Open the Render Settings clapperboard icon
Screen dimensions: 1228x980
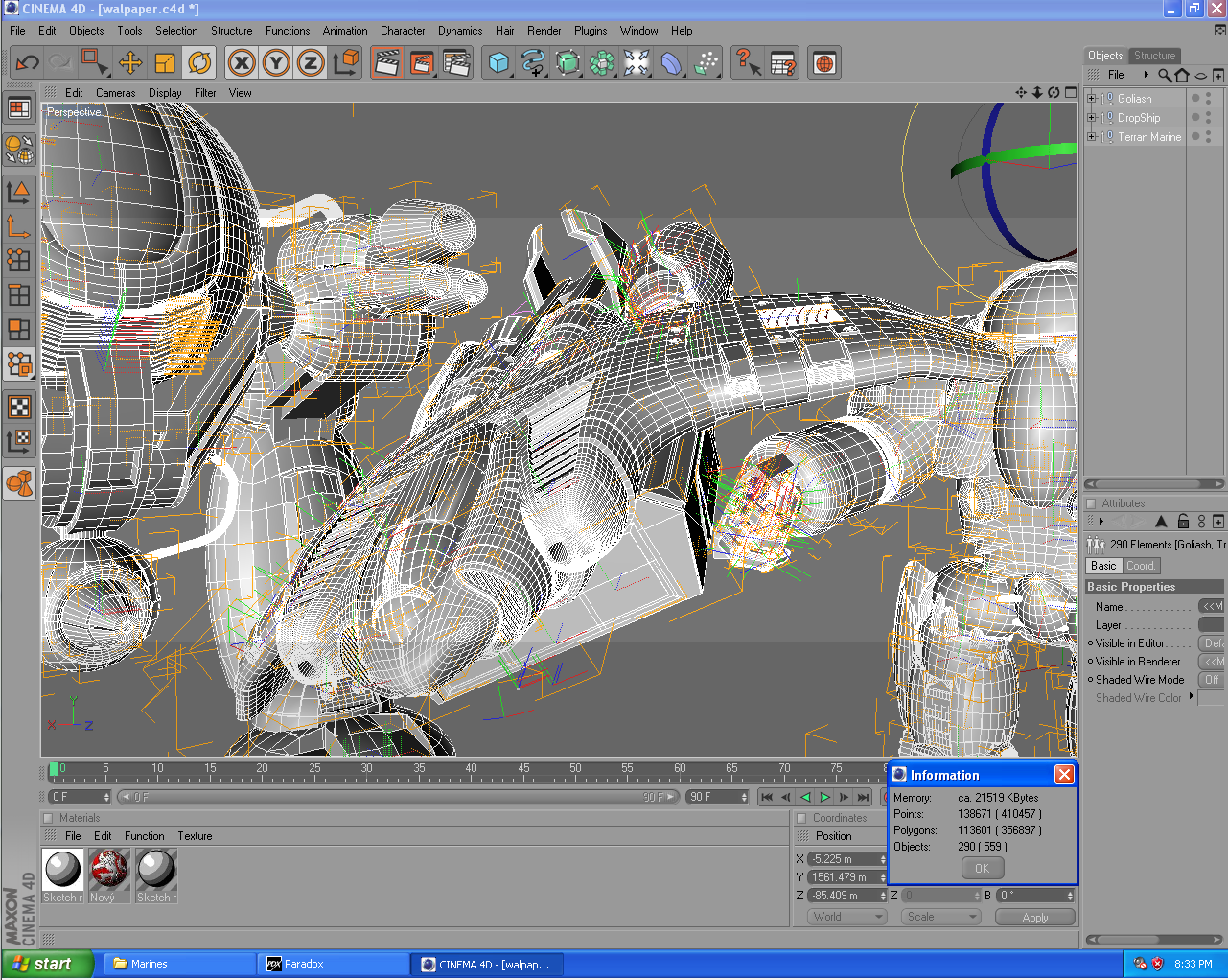click(x=457, y=63)
